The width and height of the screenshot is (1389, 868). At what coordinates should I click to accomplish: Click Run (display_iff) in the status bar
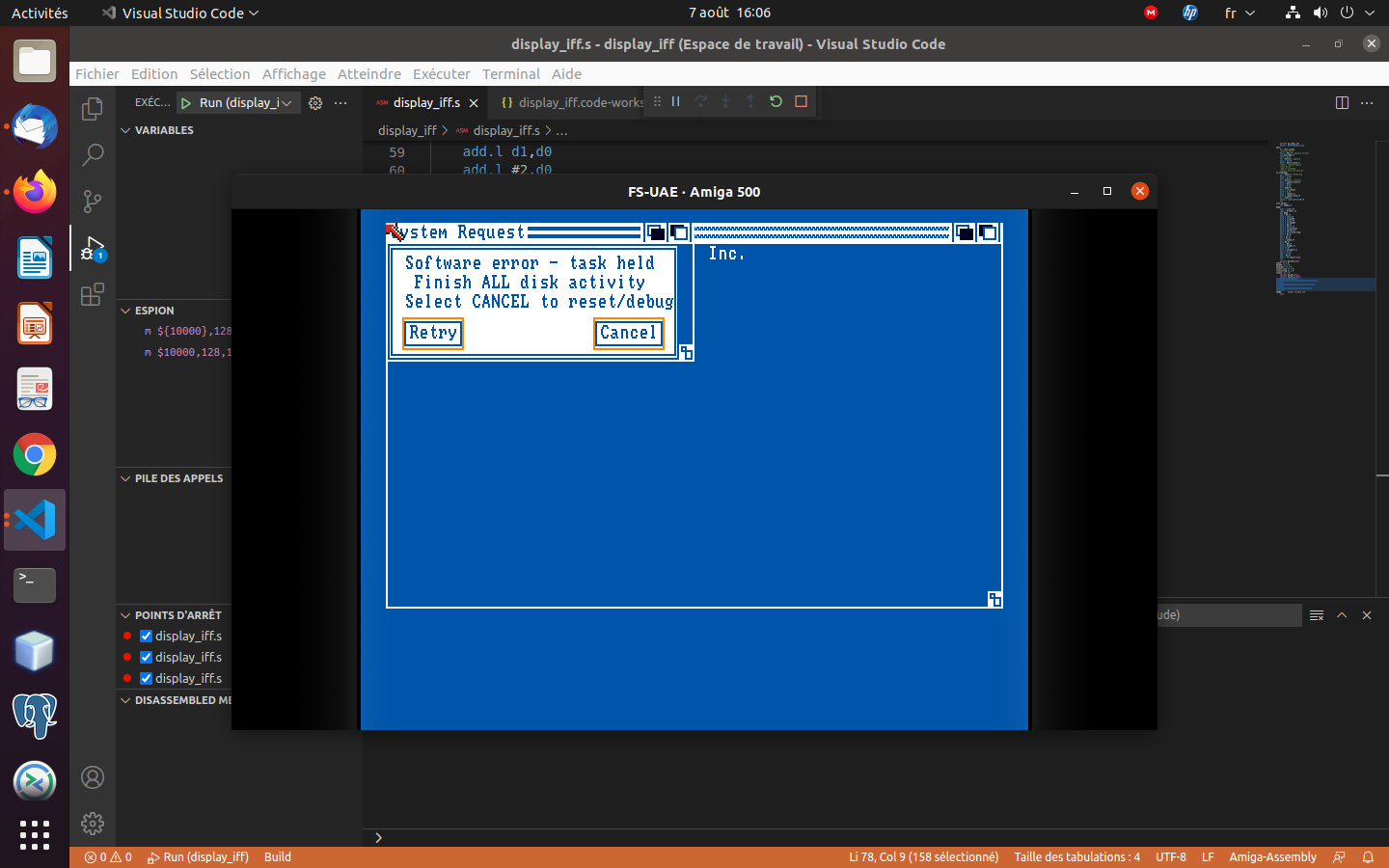coord(198,856)
